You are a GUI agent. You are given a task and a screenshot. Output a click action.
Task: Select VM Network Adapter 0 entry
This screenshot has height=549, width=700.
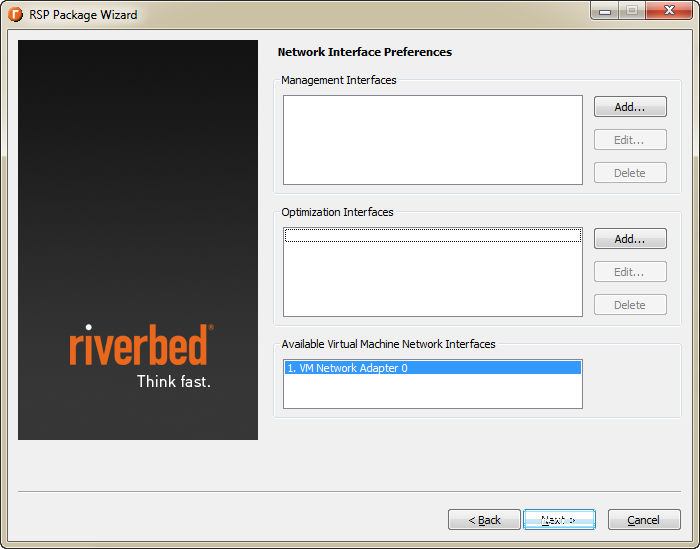point(433,368)
